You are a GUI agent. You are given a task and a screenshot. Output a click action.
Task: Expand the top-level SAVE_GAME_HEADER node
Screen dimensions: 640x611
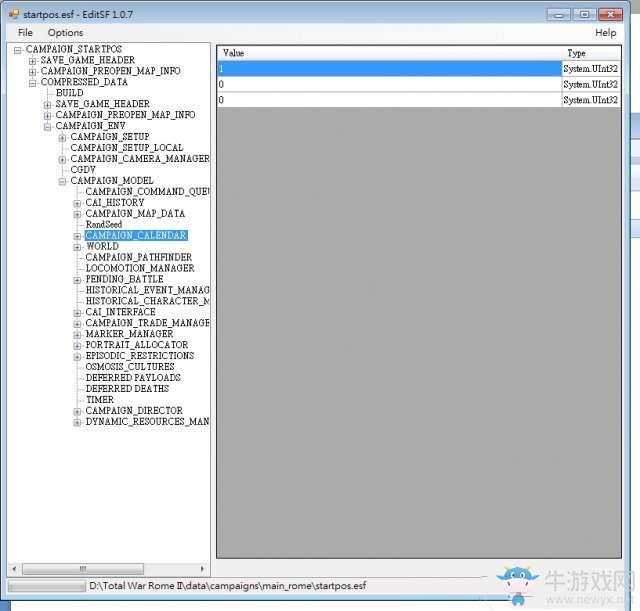coord(32,61)
